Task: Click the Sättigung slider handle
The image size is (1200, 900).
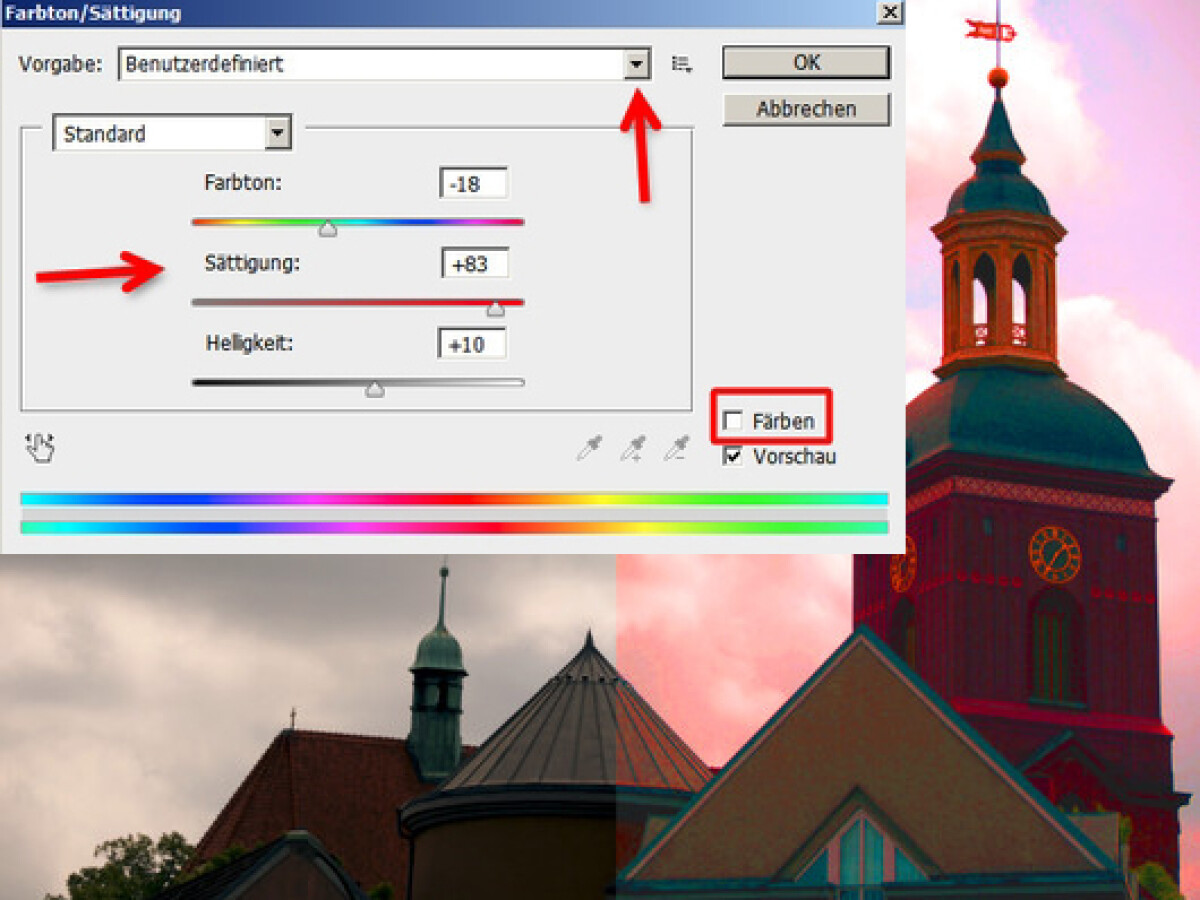Action: point(495,309)
